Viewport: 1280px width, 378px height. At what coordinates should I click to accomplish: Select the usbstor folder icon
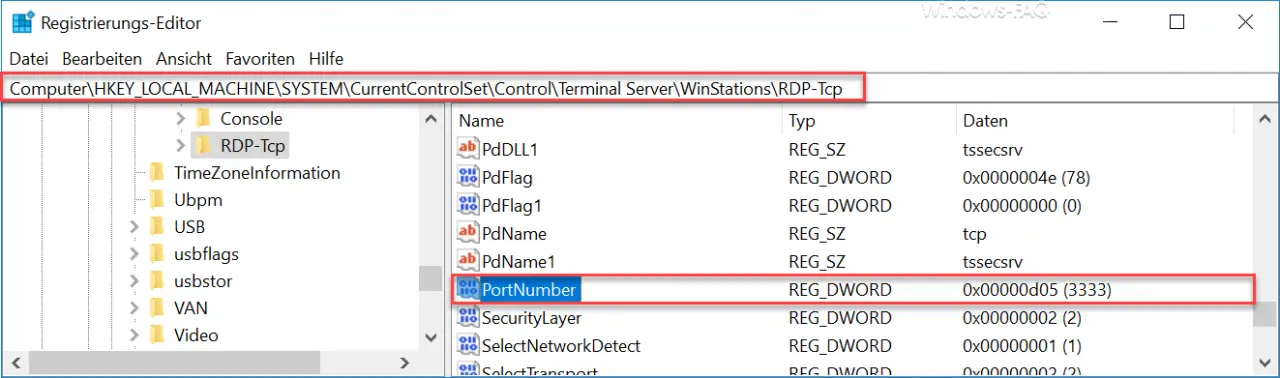coord(156,281)
